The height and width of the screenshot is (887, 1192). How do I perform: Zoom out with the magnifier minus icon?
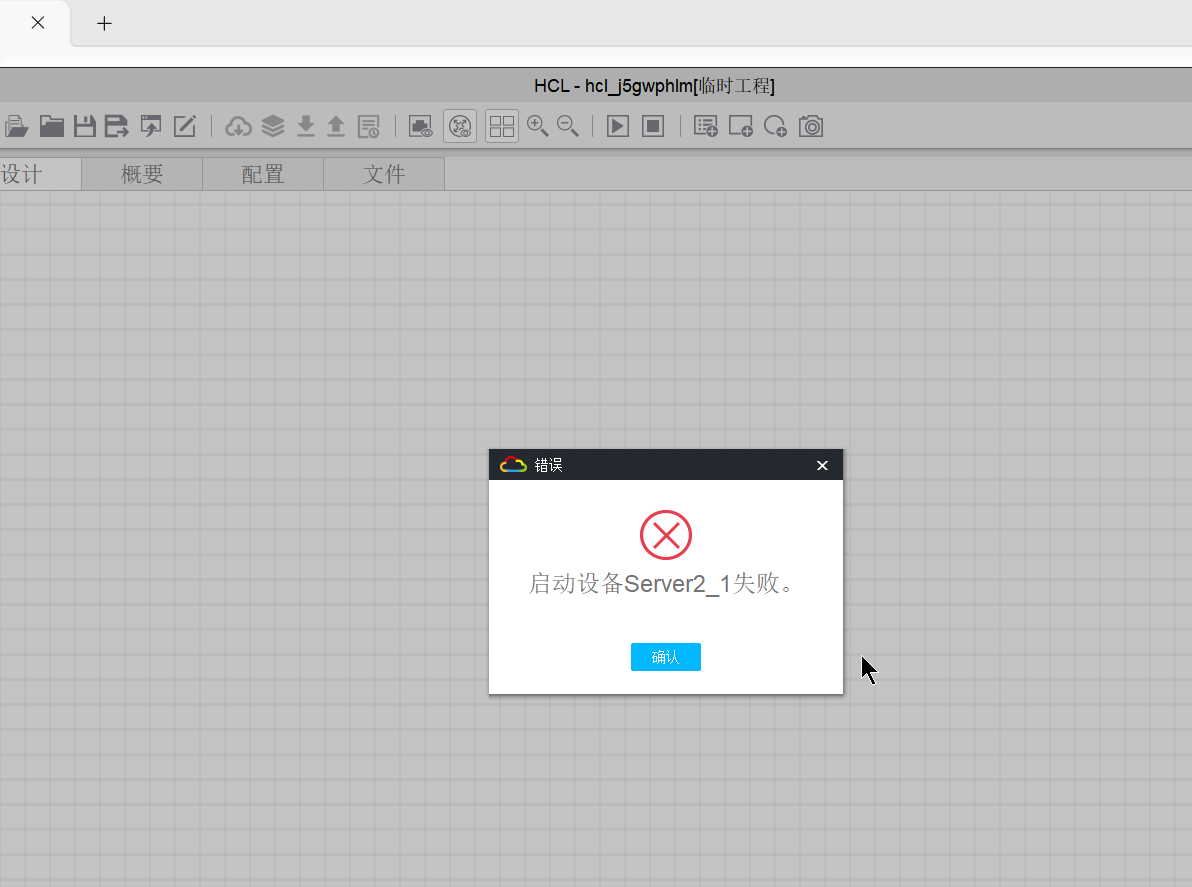(x=568, y=126)
